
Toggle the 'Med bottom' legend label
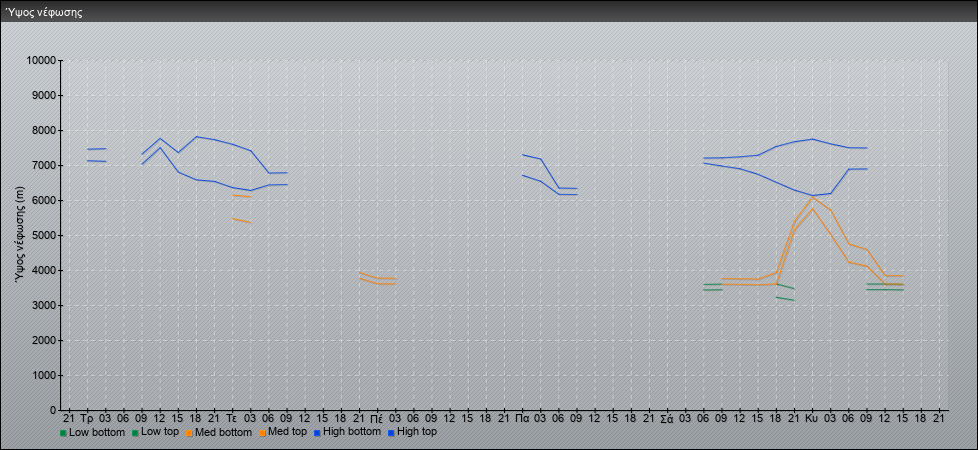[222, 432]
